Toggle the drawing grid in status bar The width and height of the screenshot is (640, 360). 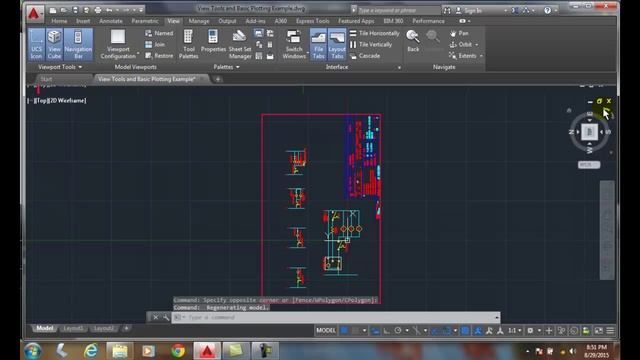344,331
